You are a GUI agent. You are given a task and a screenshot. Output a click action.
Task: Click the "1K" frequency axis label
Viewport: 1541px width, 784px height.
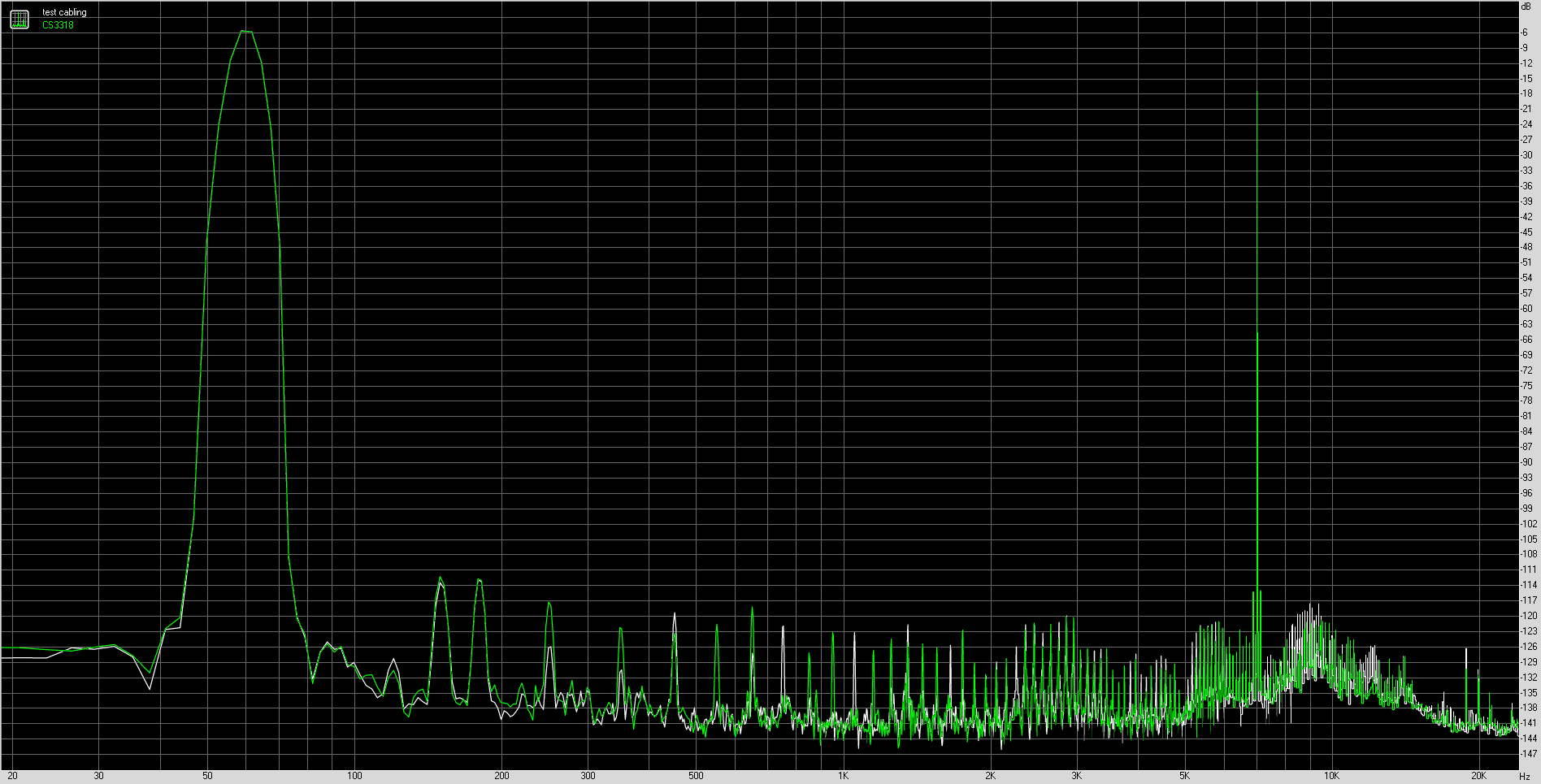pos(844,776)
